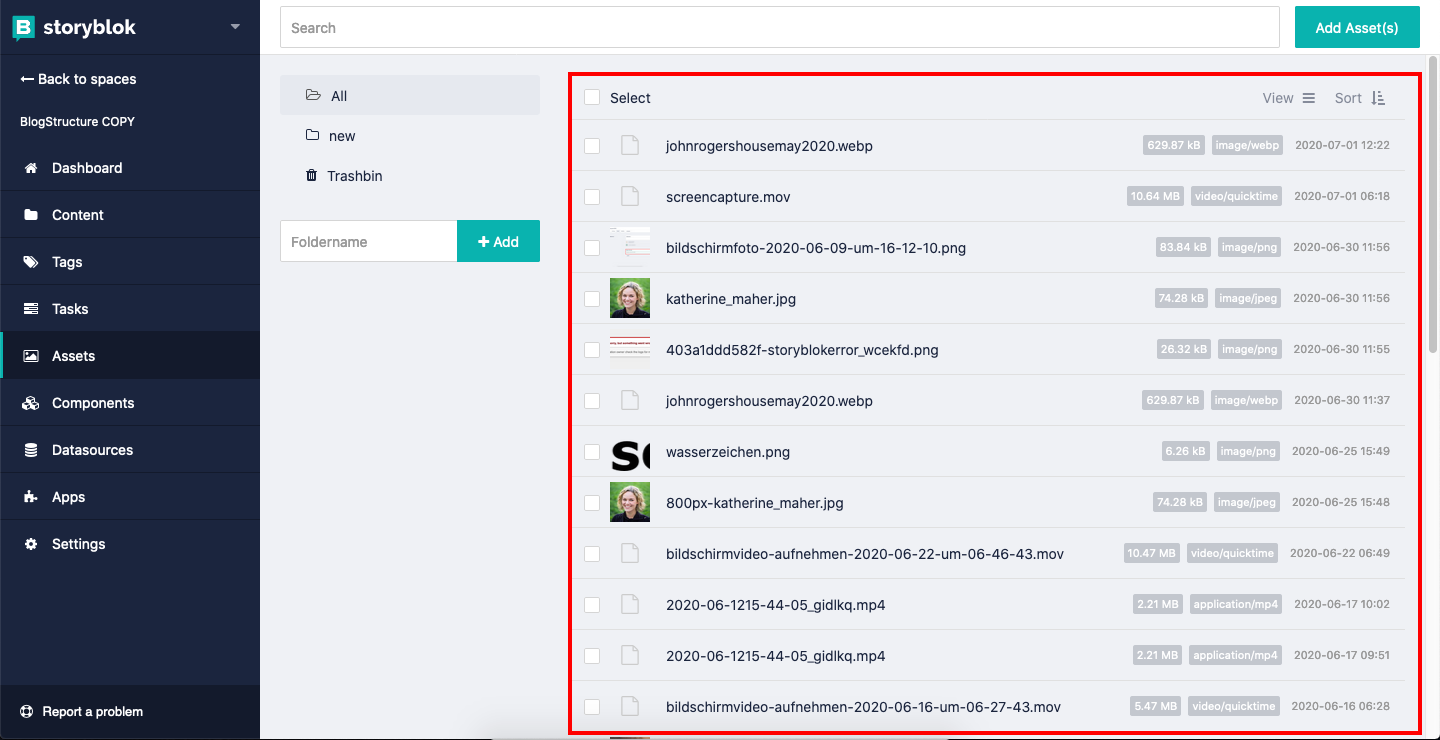Click the Add Asset(s) button

pyautogui.click(x=1356, y=27)
